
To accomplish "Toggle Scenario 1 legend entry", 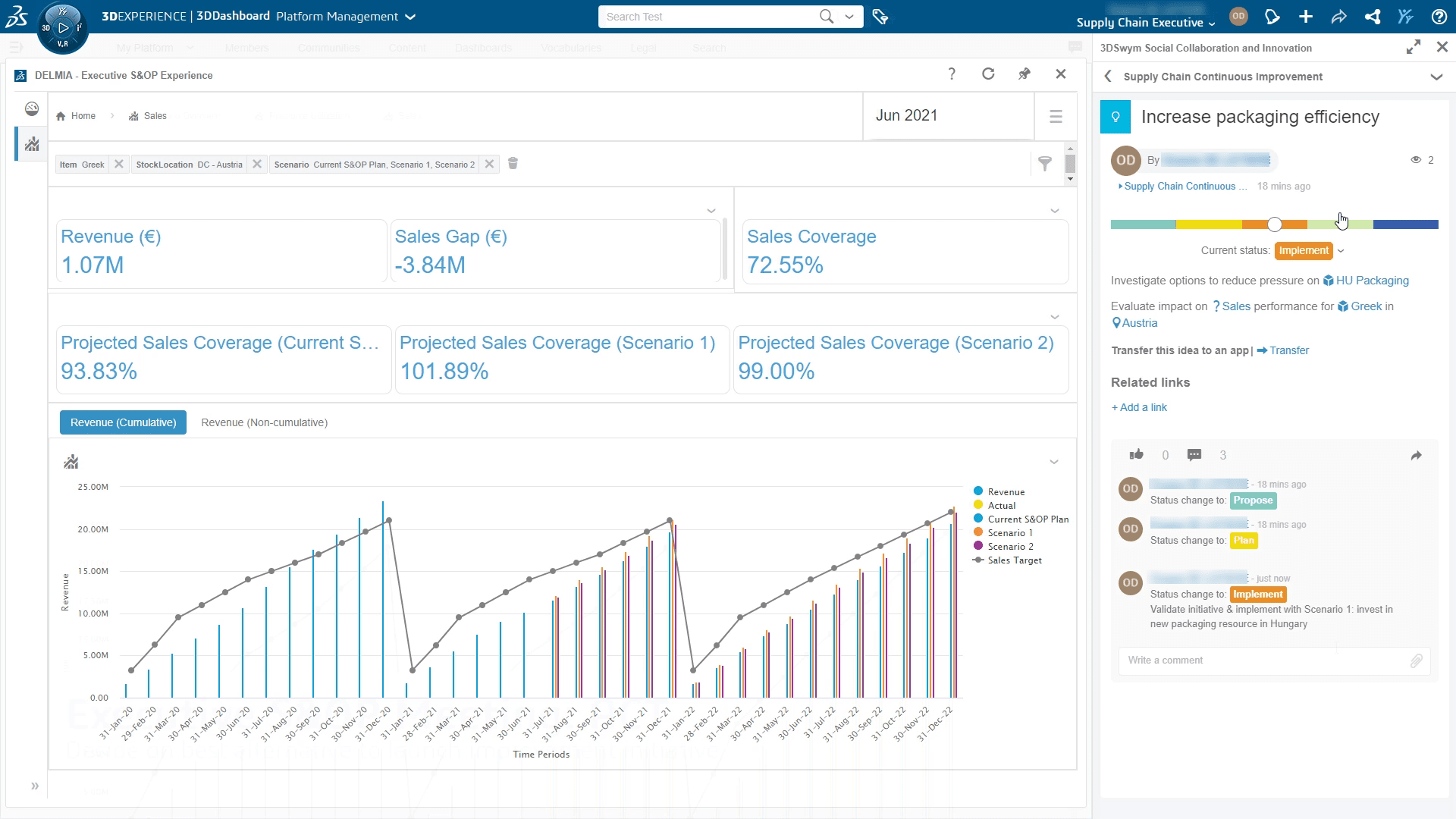I will (x=1003, y=533).
